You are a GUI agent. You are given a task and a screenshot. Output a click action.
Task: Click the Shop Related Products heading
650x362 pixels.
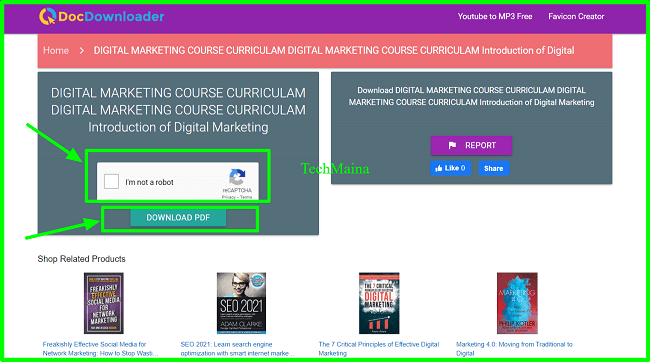(x=81, y=259)
